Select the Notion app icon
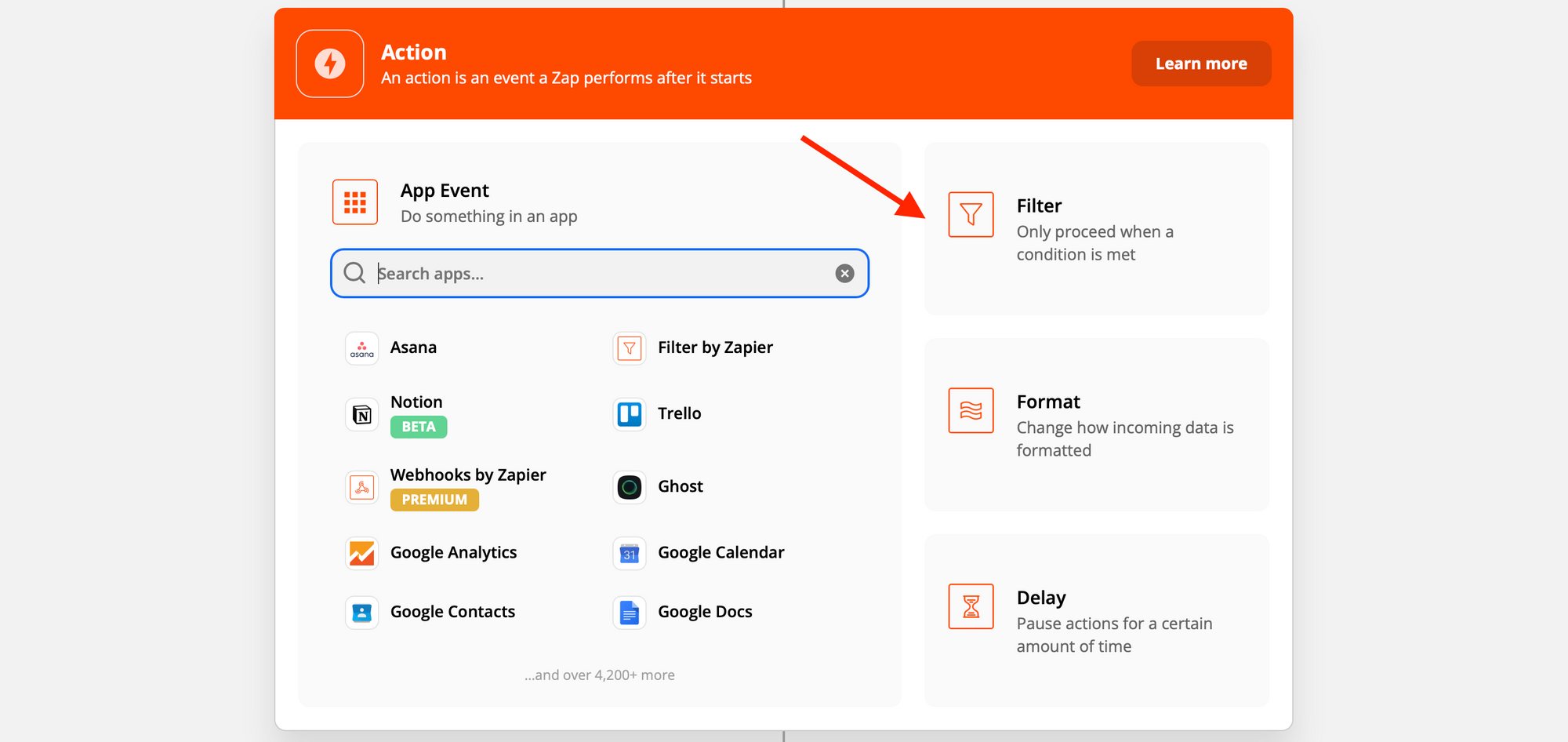This screenshot has height=742, width=1568. (x=362, y=414)
